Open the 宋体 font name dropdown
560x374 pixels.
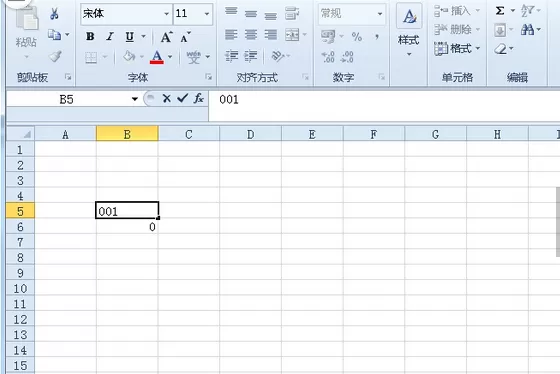pyautogui.click(x=166, y=14)
